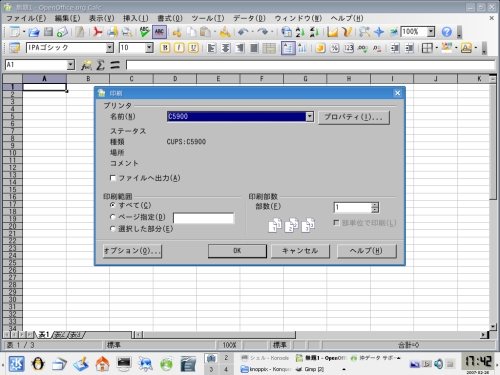Click the Cancel button in print dialog
500x375 pixels.
pos(300,251)
